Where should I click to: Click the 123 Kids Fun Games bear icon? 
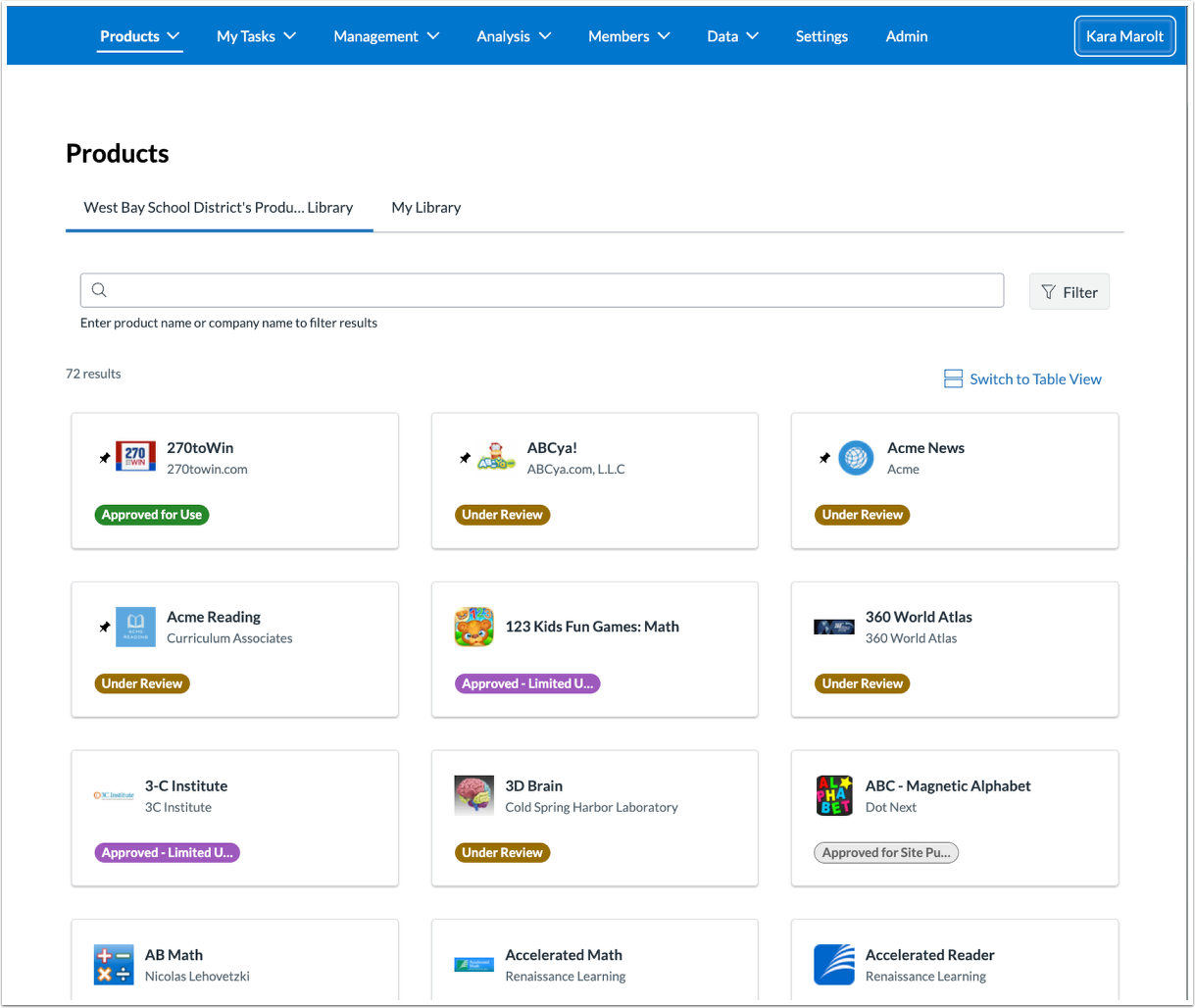(473, 627)
